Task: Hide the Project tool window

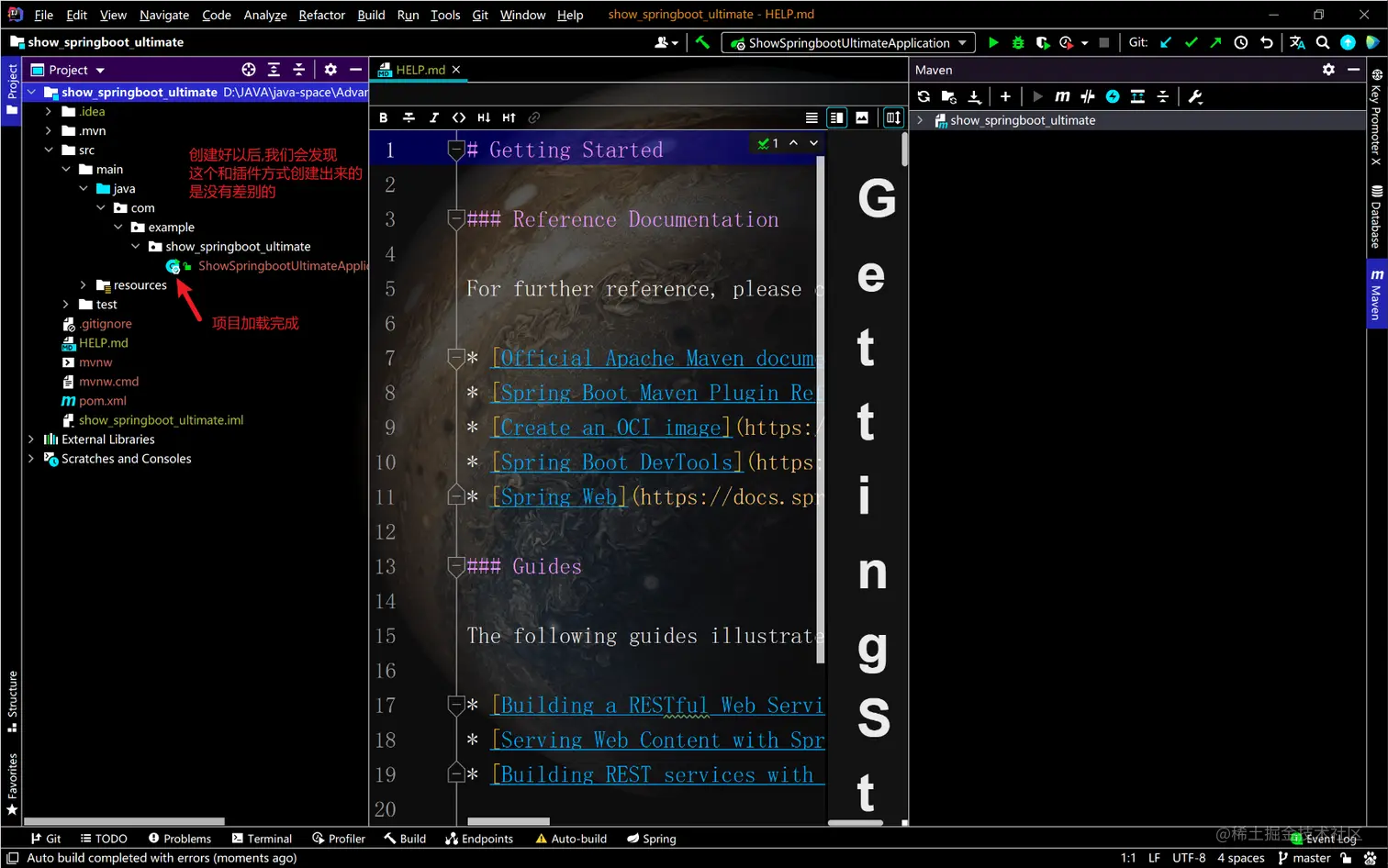Action: [355, 70]
